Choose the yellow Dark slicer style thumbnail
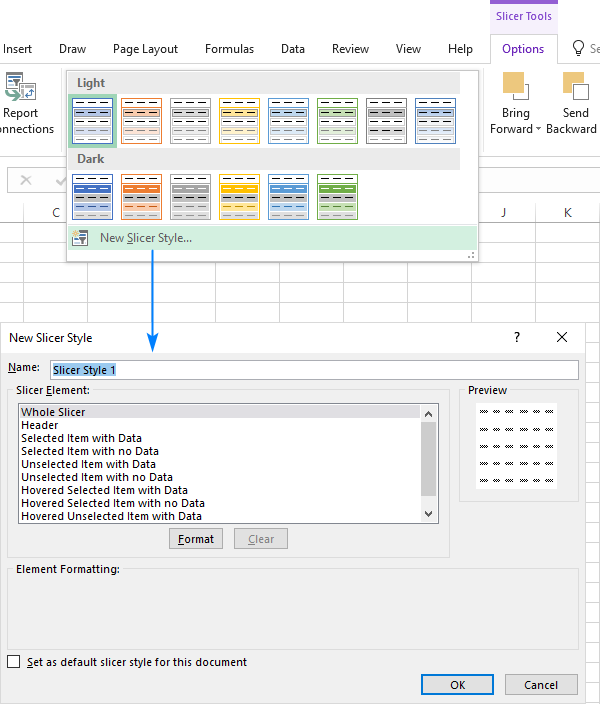Viewport: 600px width, 704px height. [240, 196]
